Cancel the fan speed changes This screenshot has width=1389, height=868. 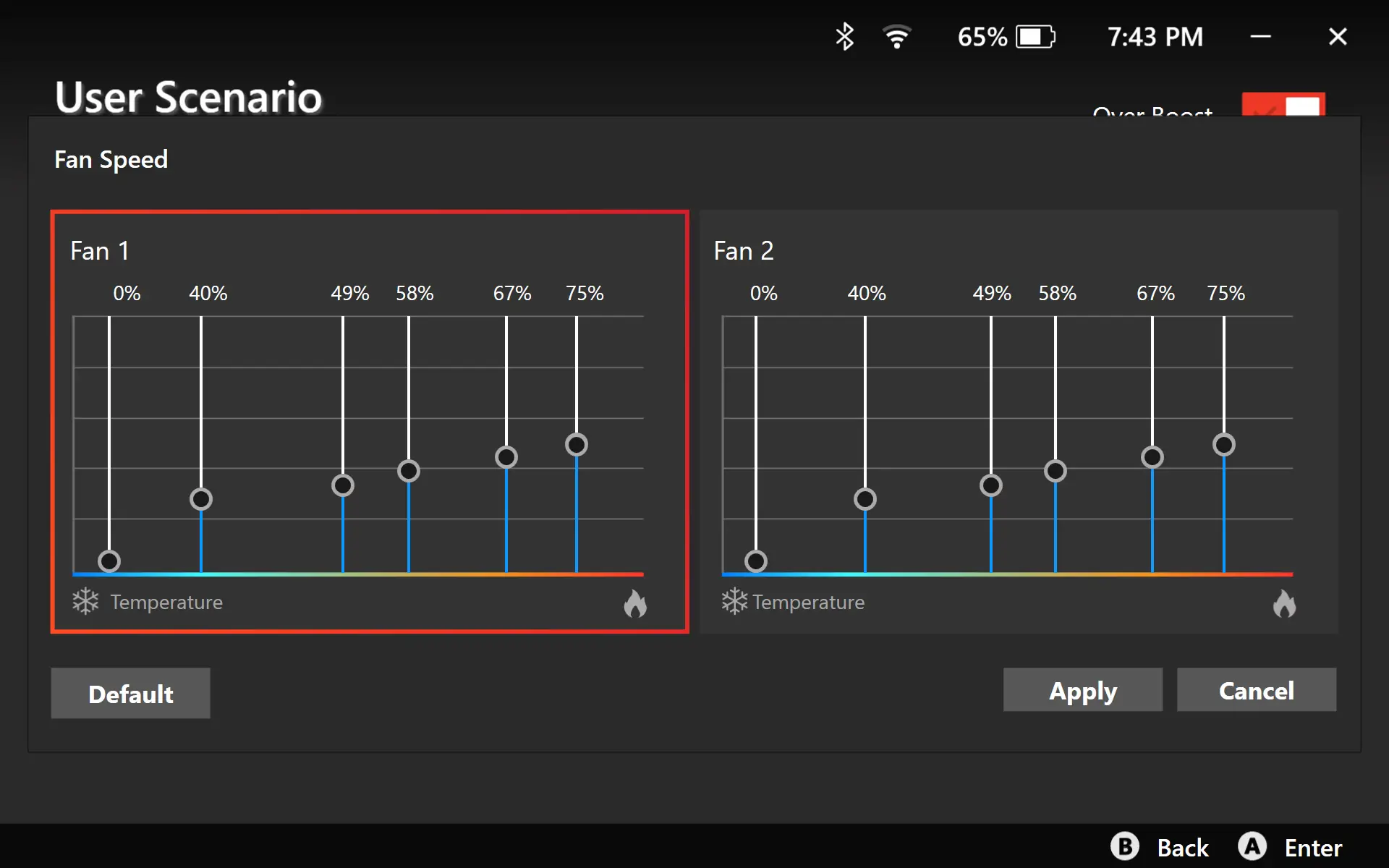coord(1256,690)
